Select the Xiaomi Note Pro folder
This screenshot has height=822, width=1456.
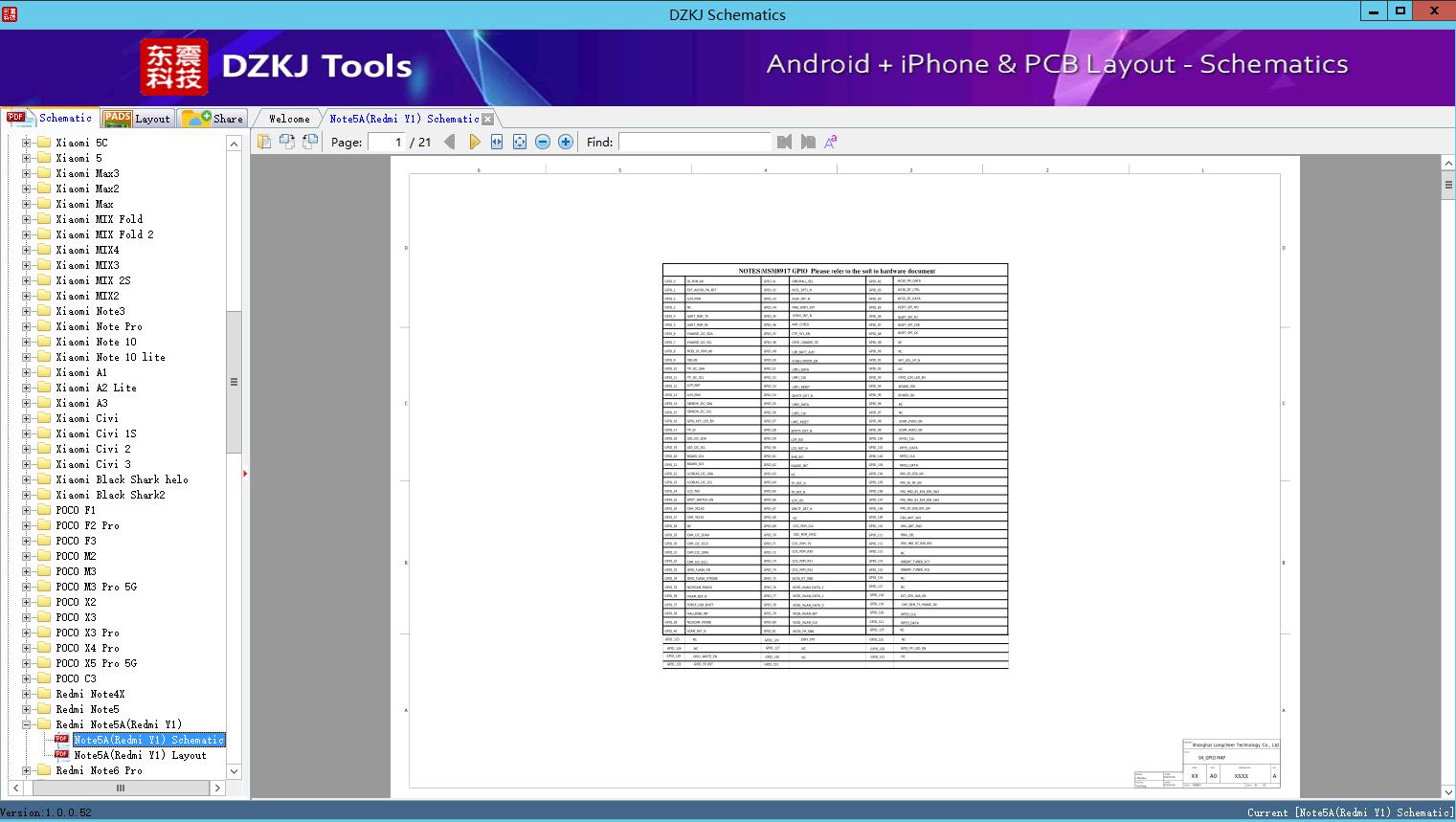99,326
